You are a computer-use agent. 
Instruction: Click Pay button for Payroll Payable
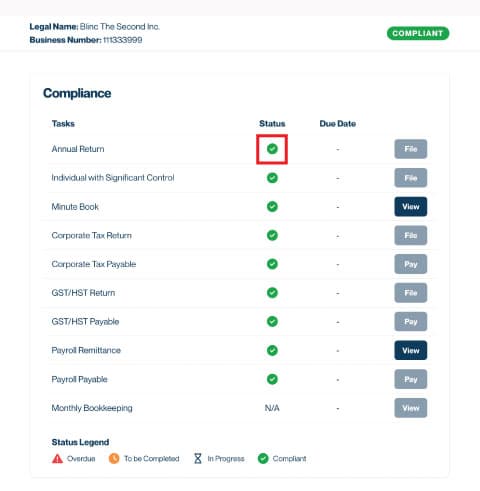(411, 379)
